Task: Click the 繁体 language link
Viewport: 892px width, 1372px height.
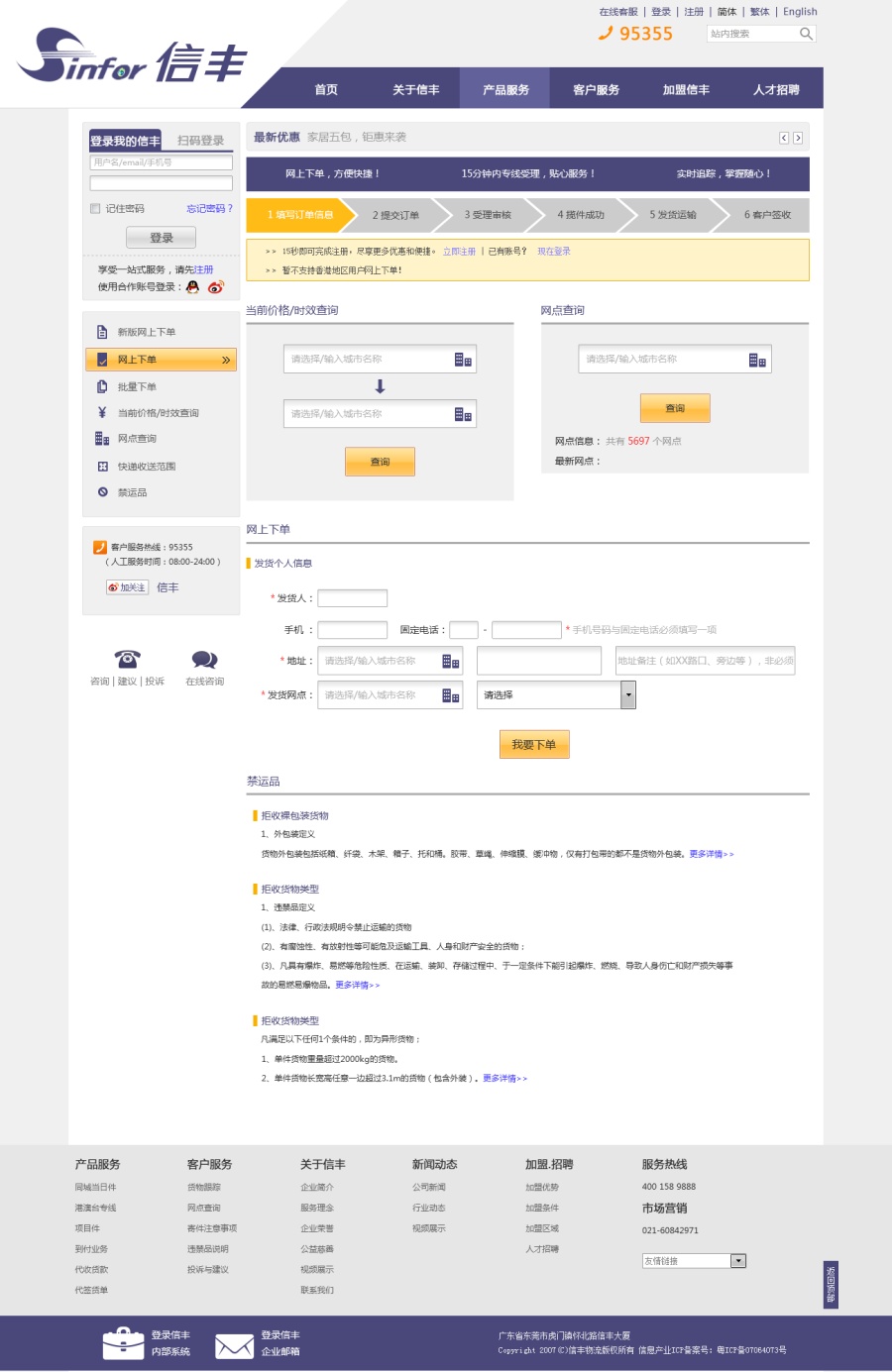Action: click(x=759, y=12)
